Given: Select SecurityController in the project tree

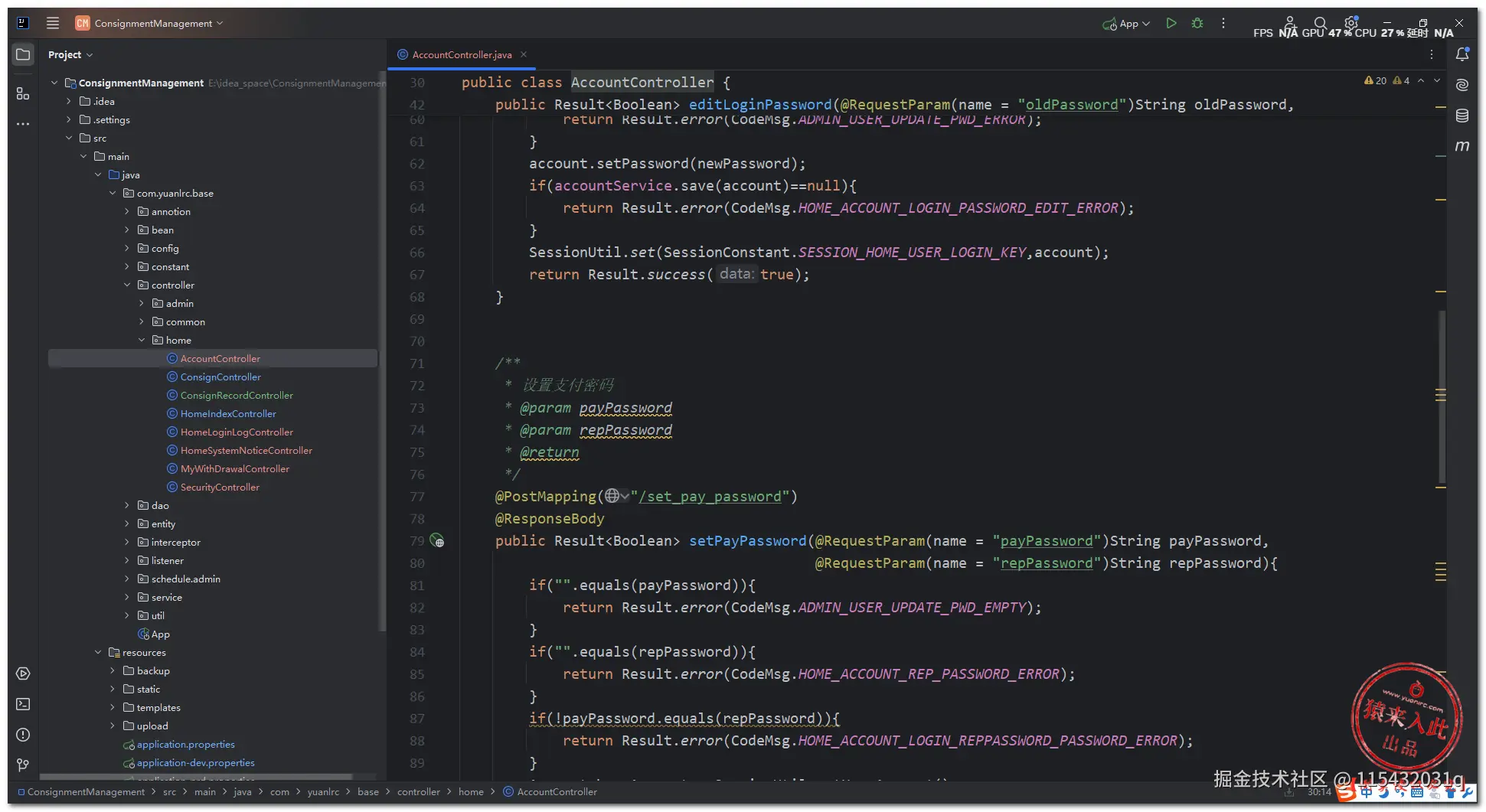Looking at the screenshot, I should tap(220, 487).
